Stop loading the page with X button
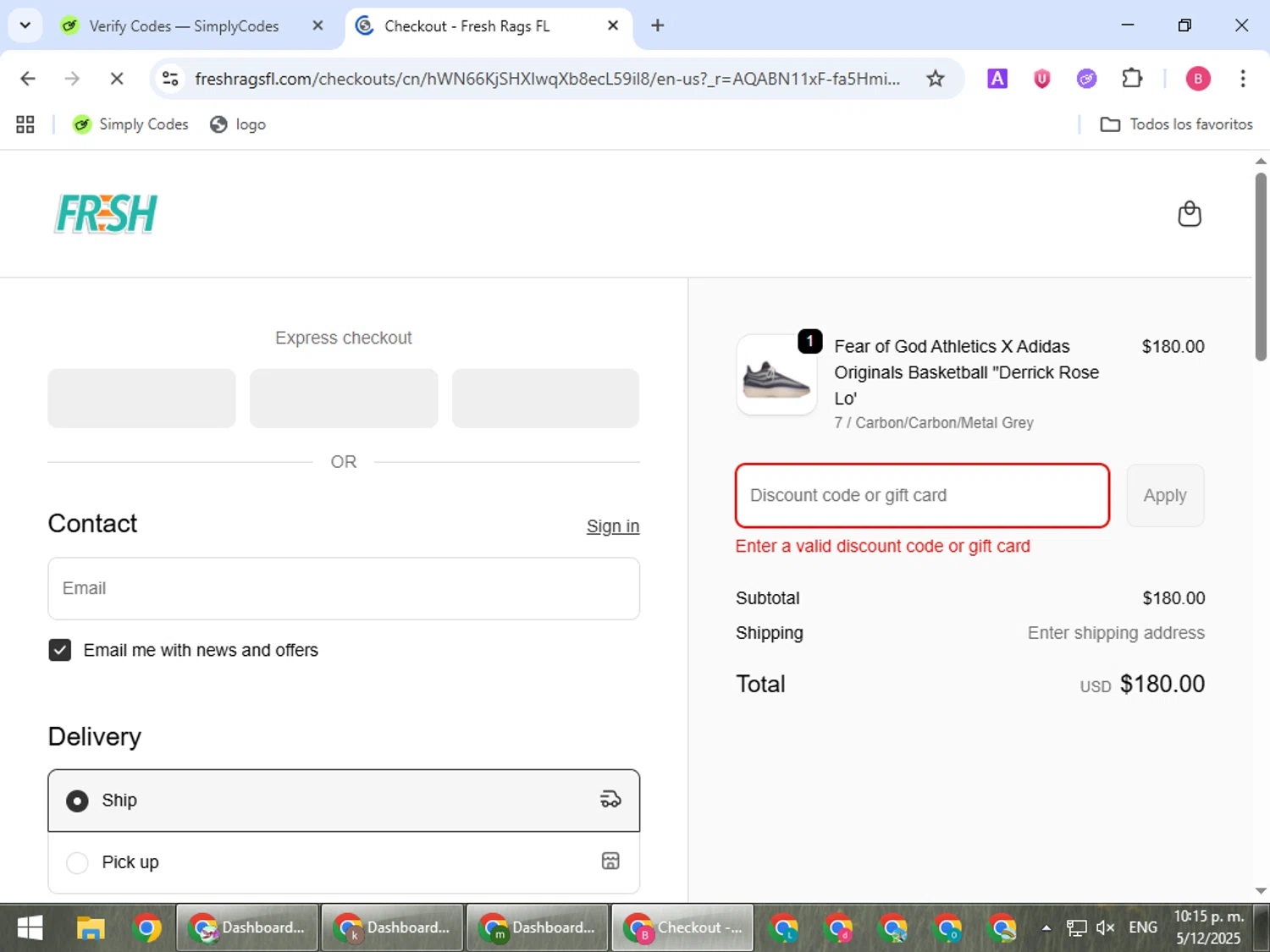 117,79
